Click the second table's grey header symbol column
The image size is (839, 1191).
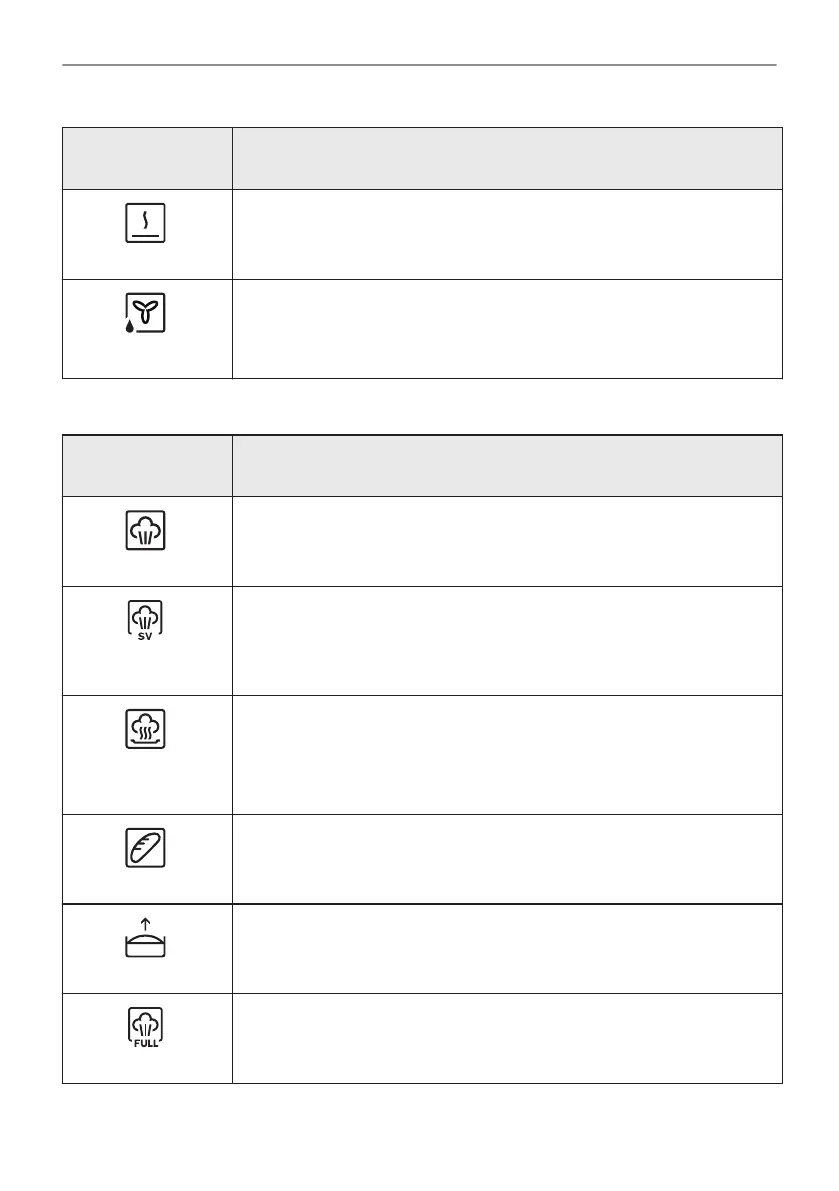point(147,465)
